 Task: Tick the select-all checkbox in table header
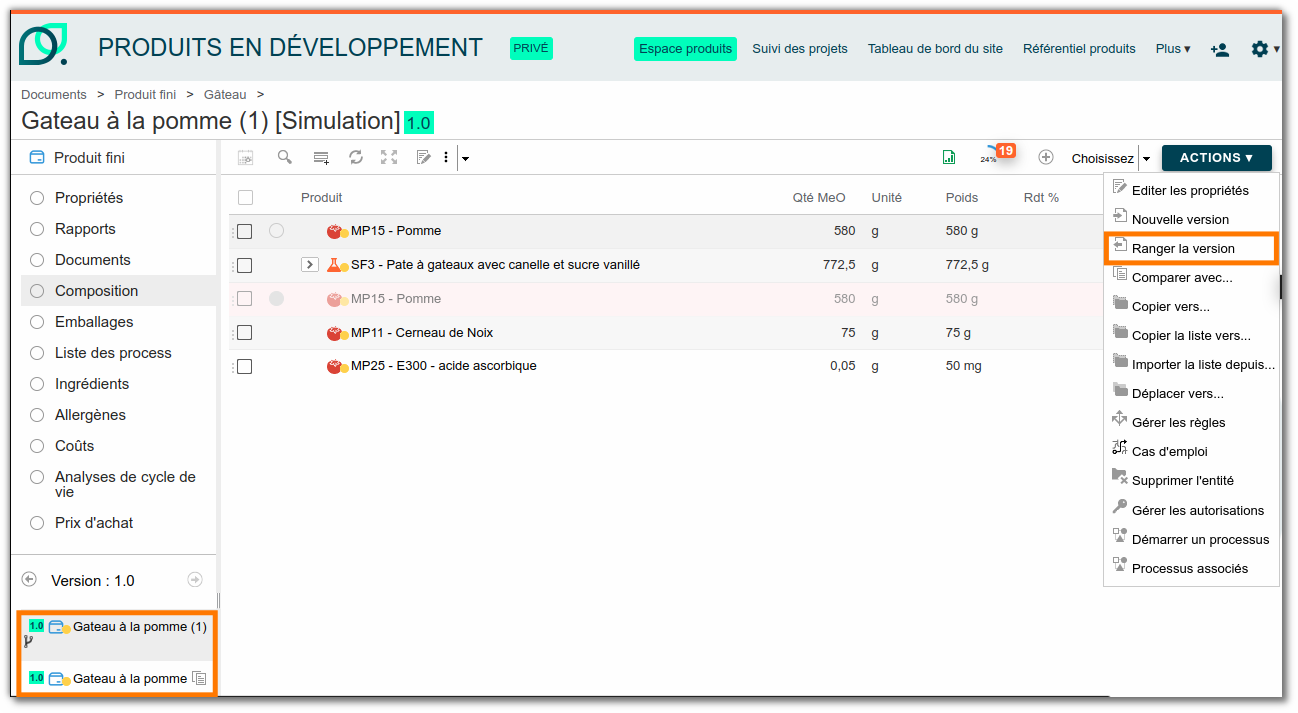[246, 198]
